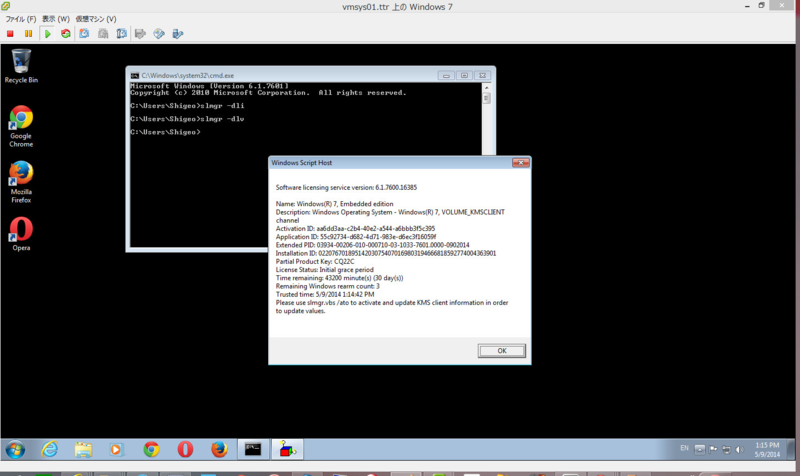Minimize the vmsys01.ttr console window
Viewport: 800px width, 476px height.
point(747,6)
